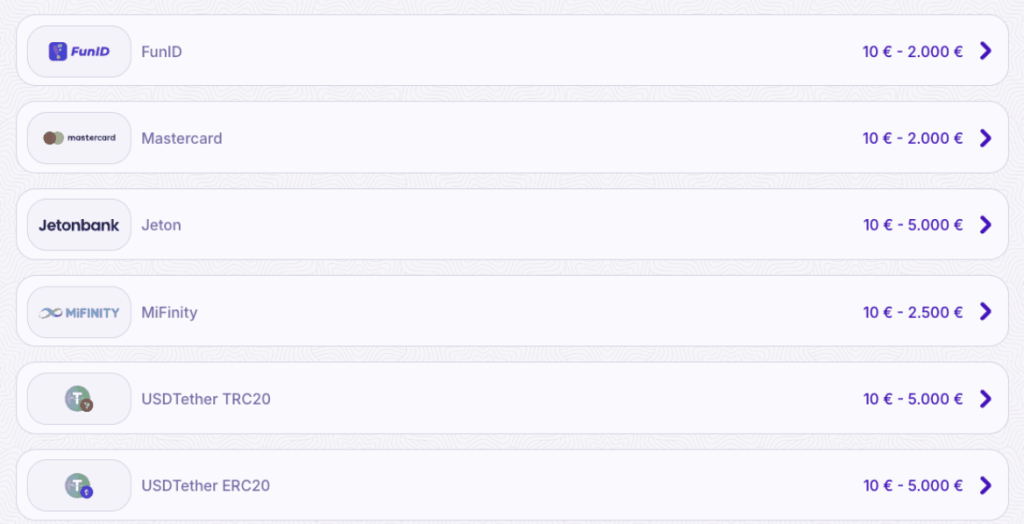Click MiFinity's 10 € - 2.500 € limit
The width and height of the screenshot is (1024, 524).
(913, 312)
